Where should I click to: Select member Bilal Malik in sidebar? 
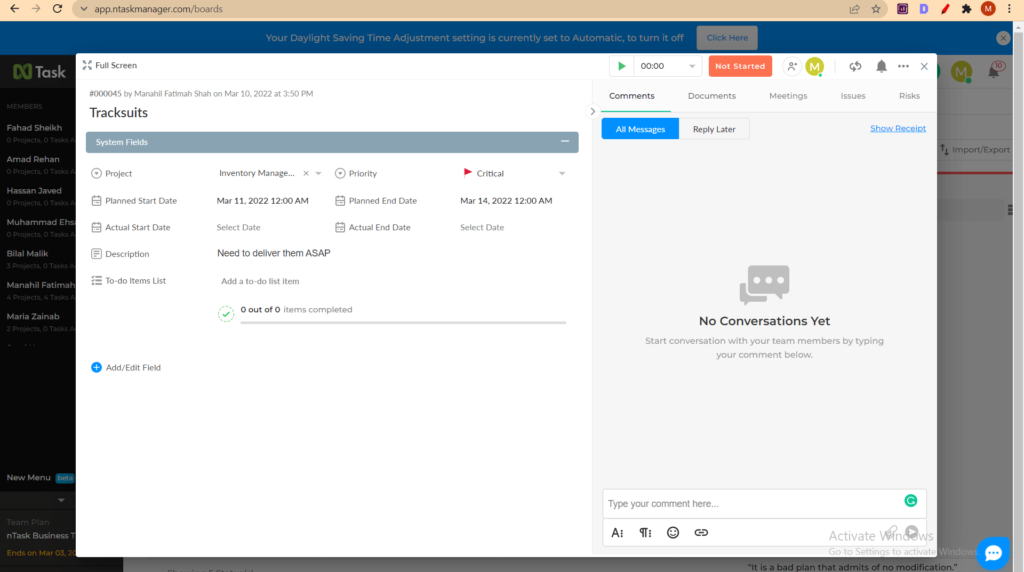pyautogui.click(x=27, y=253)
